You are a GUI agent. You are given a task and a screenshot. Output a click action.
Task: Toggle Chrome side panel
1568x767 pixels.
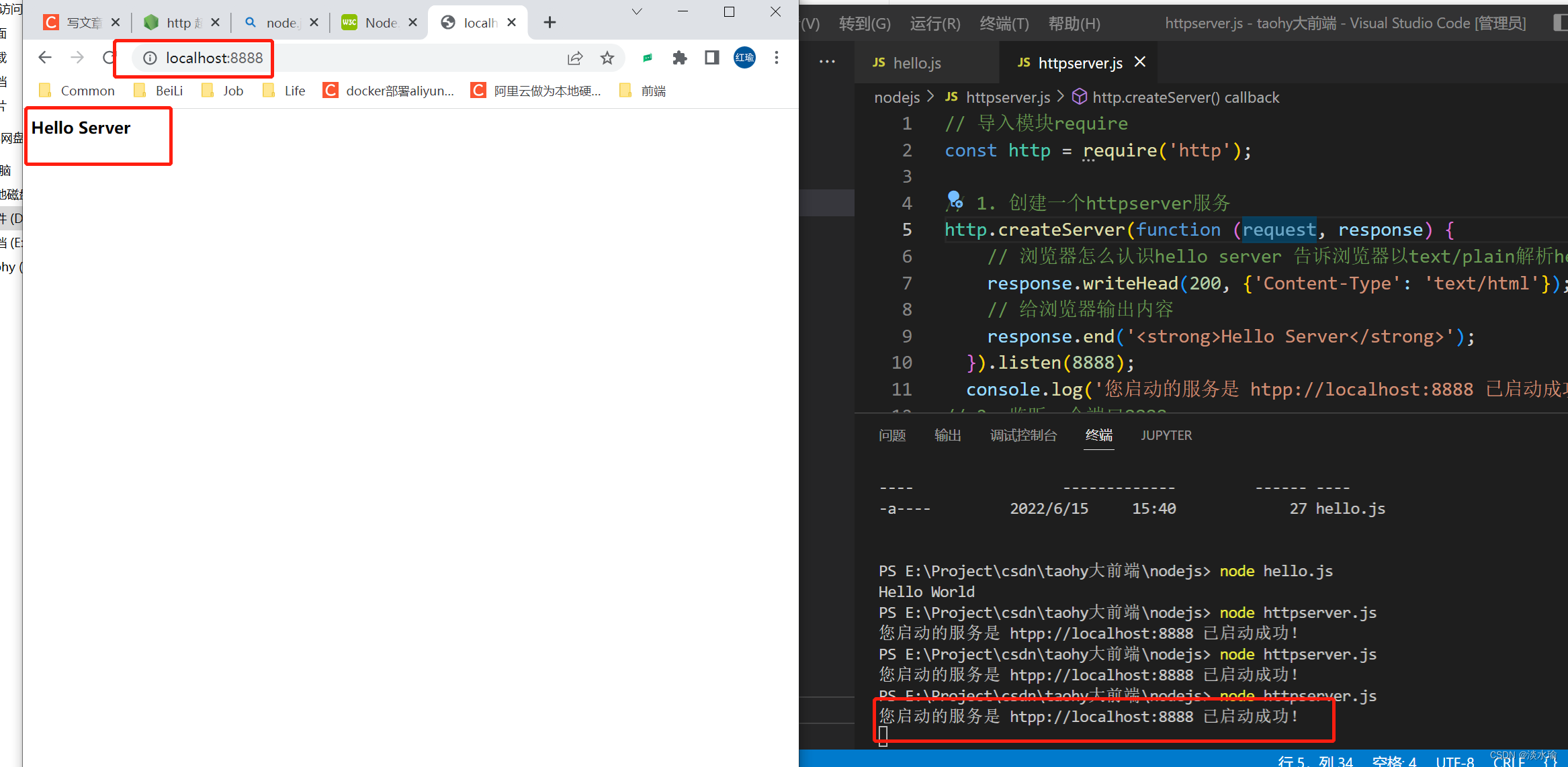pos(712,58)
